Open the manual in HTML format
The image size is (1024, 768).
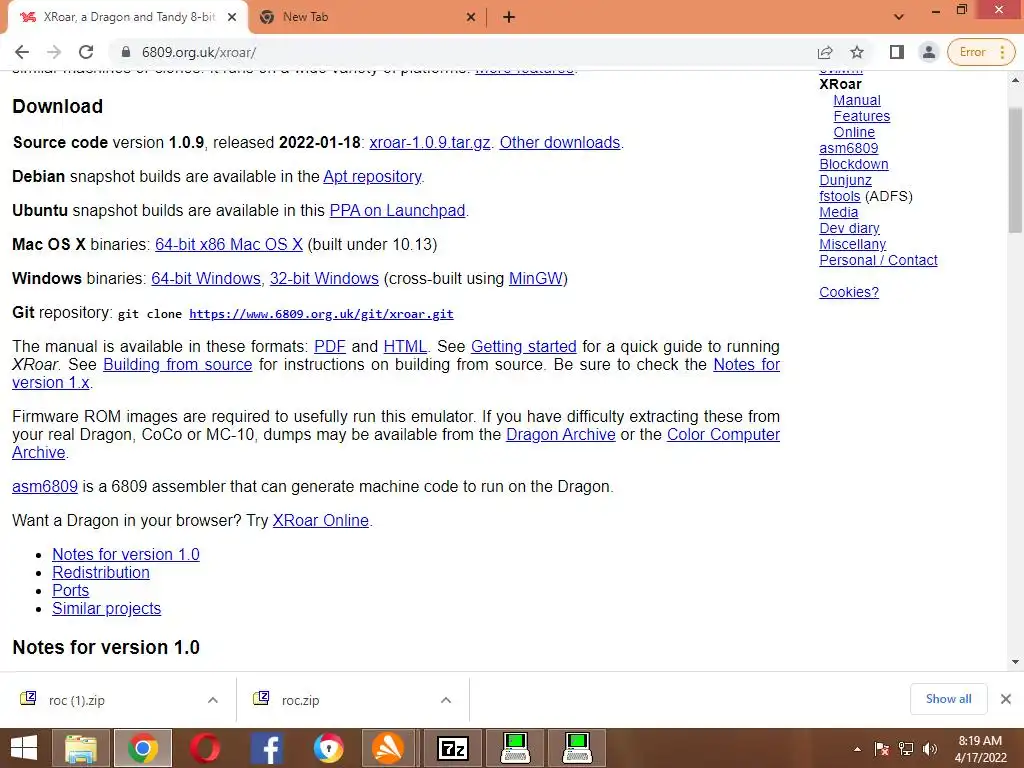tap(405, 346)
